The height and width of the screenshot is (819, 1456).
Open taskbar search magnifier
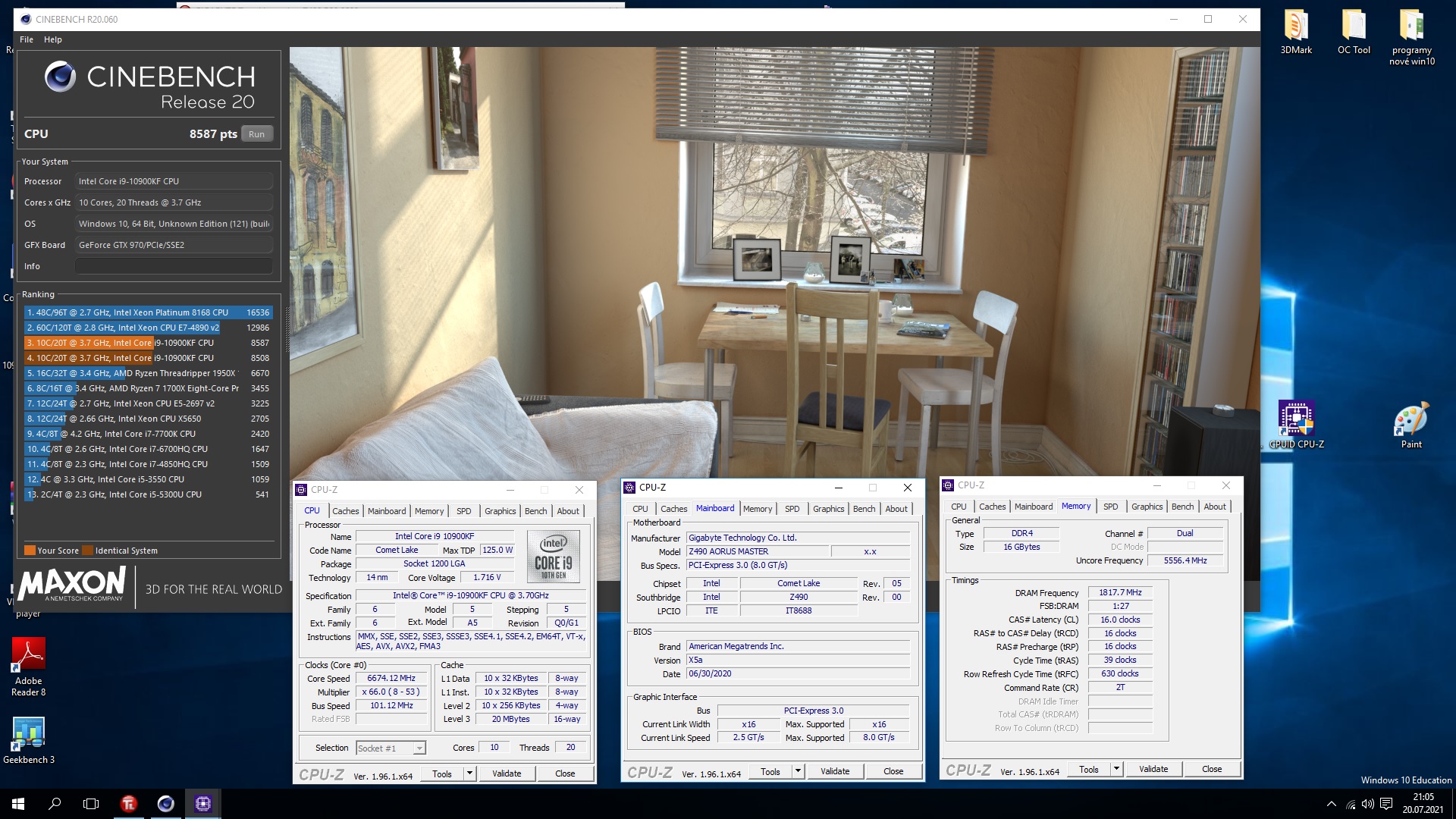(x=55, y=804)
